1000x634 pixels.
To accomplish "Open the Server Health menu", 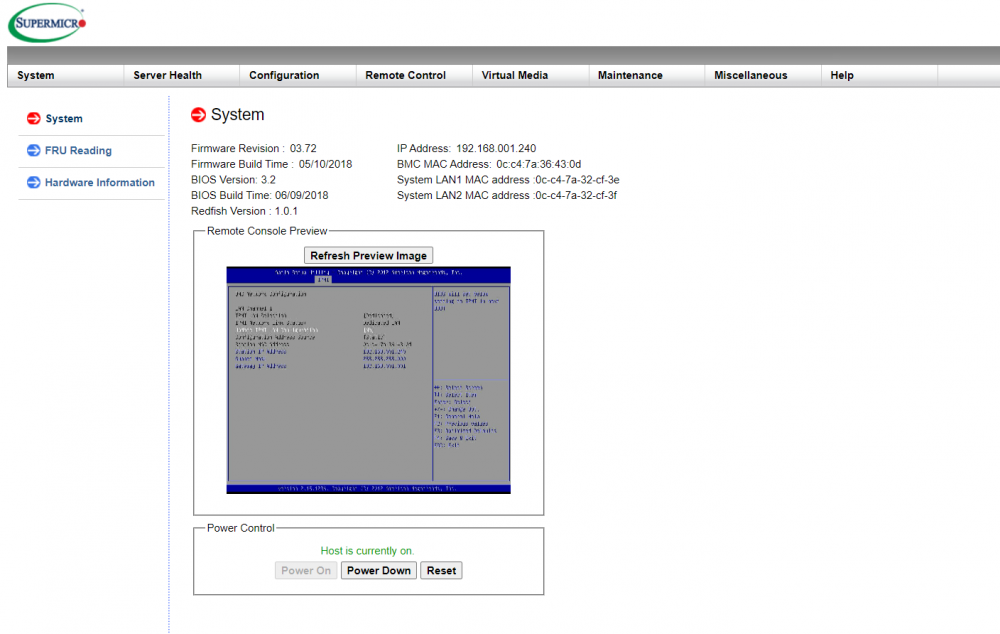I will [x=168, y=75].
